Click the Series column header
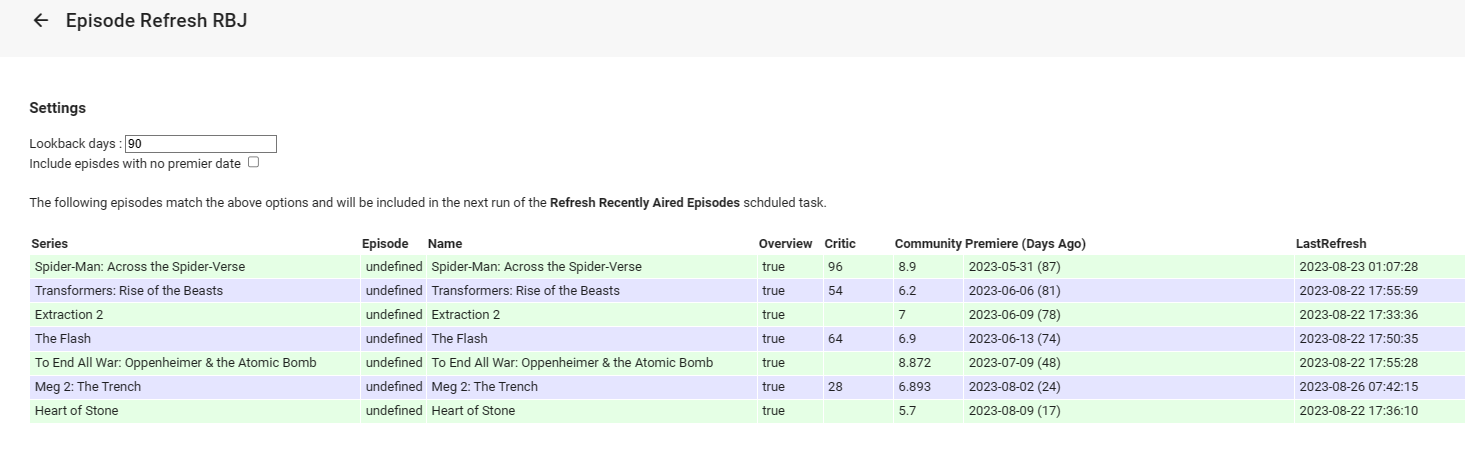1465x451 pixels. 50,244
